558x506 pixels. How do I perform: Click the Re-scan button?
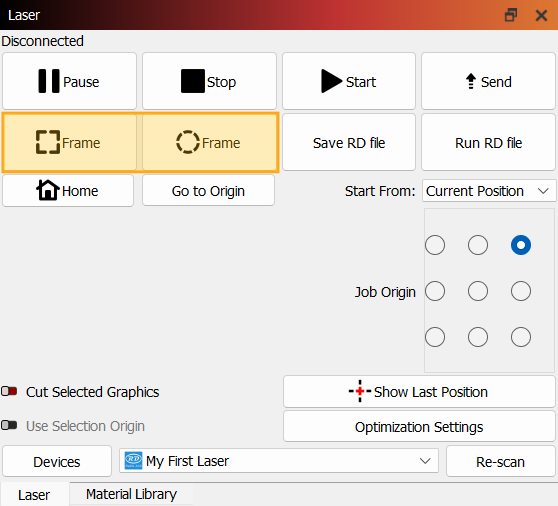[x=500, y=461]
